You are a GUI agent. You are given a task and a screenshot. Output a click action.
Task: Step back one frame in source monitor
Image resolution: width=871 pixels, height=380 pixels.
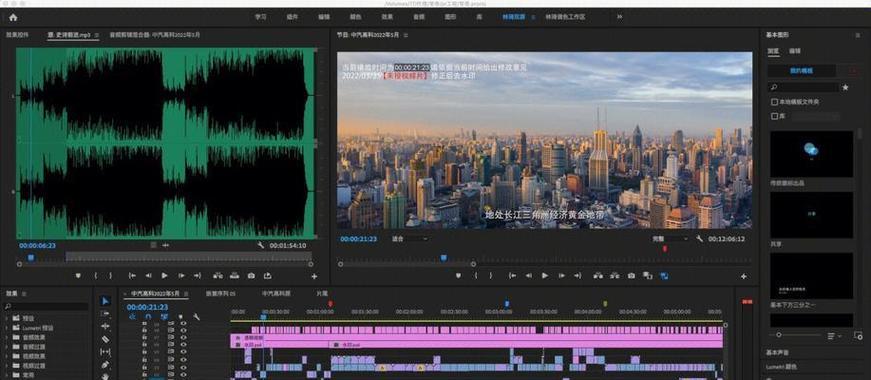tap(148, 276)
